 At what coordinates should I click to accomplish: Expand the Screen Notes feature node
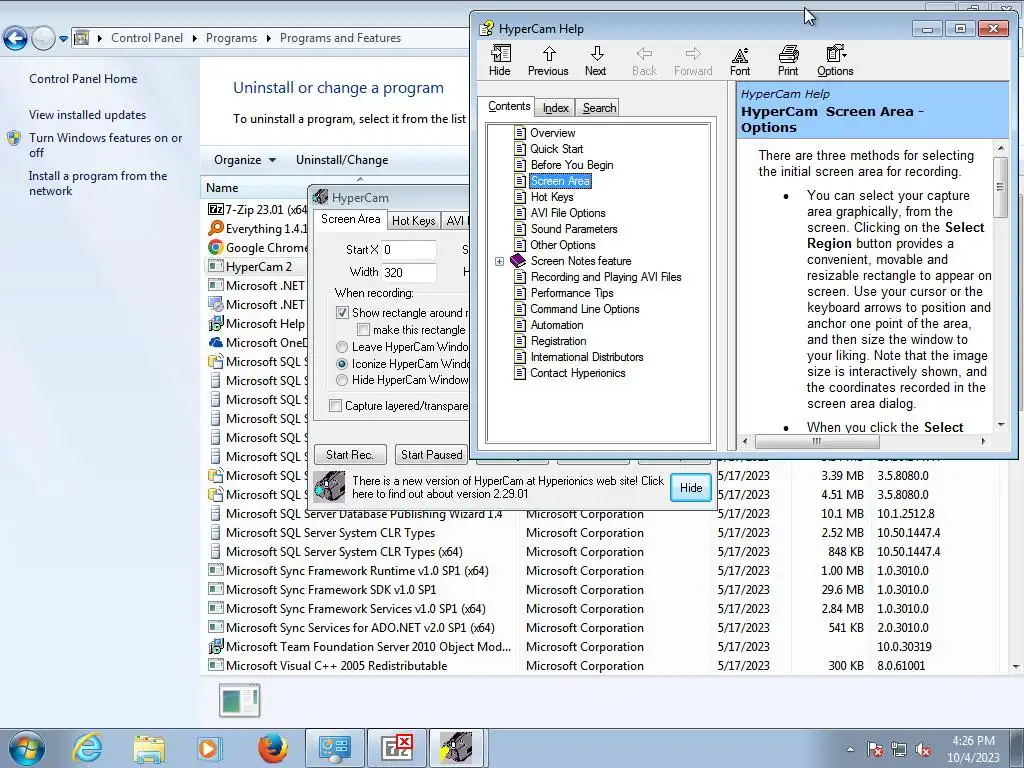(500, 261)
